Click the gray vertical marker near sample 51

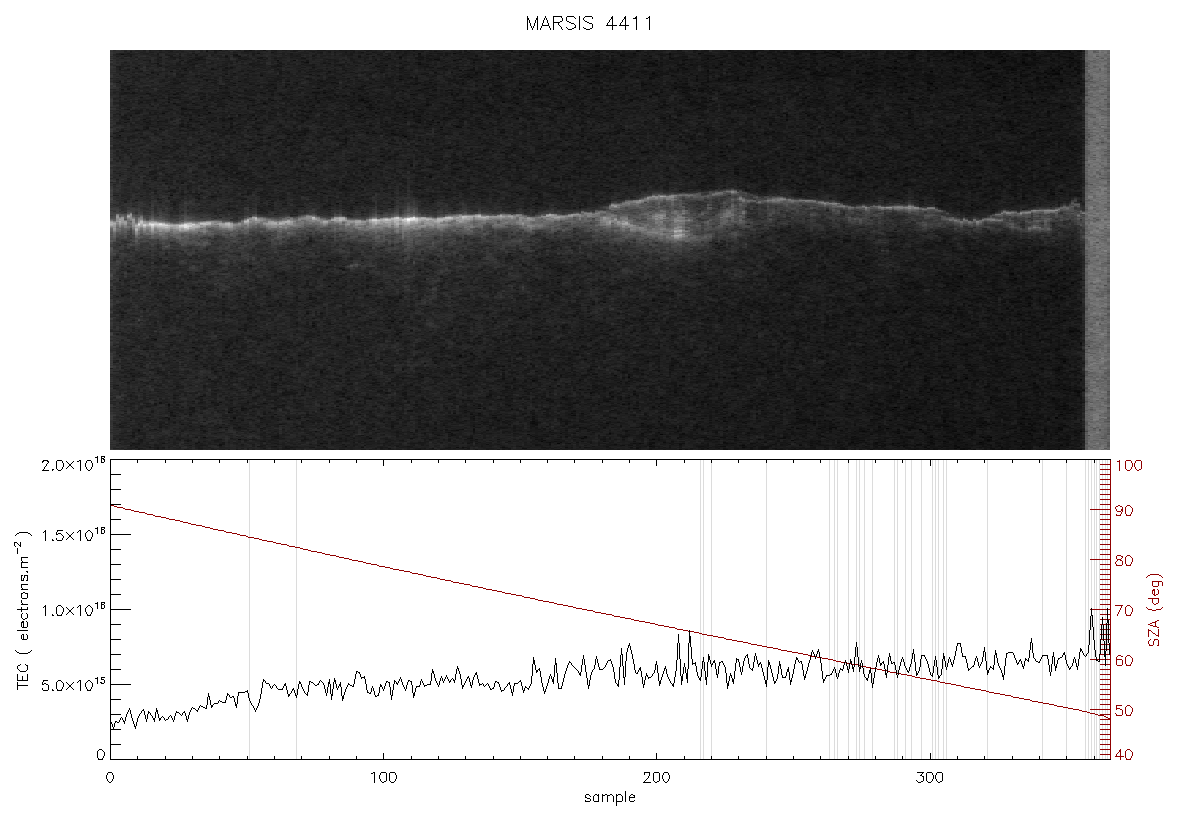250,610
